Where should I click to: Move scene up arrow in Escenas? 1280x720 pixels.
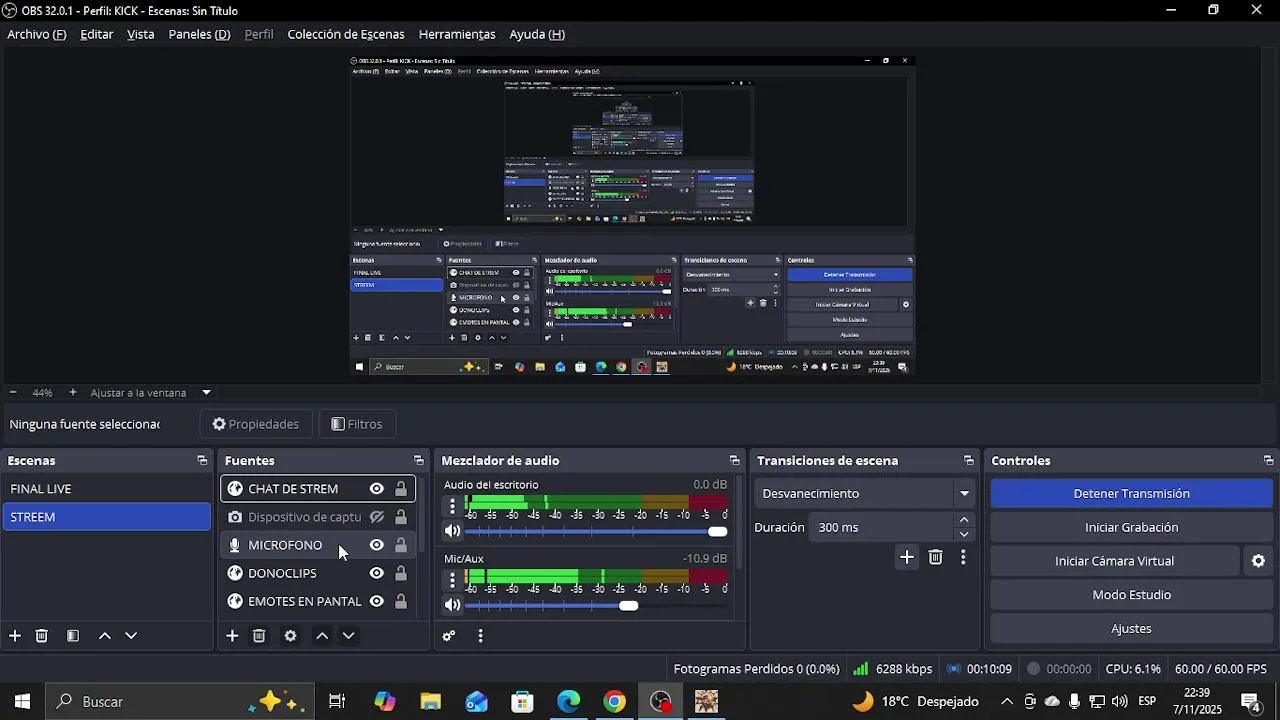pyautogui.click(x=104, y=636)
